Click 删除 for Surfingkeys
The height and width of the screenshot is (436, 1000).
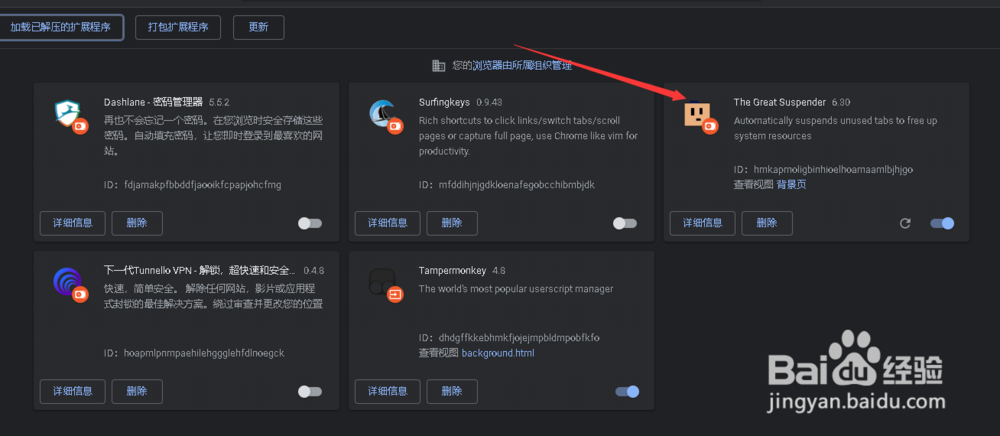point(452,223)
